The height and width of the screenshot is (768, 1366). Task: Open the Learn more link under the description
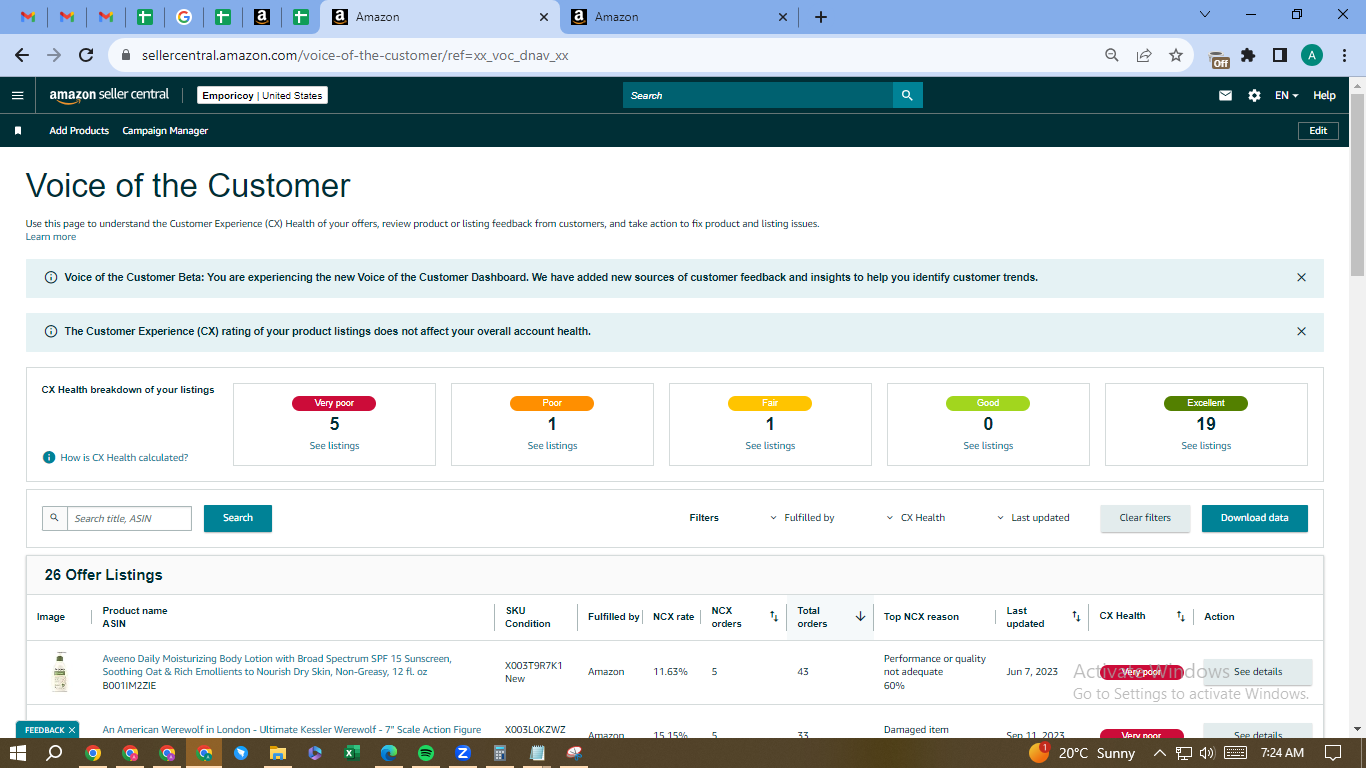click(51, 237)
